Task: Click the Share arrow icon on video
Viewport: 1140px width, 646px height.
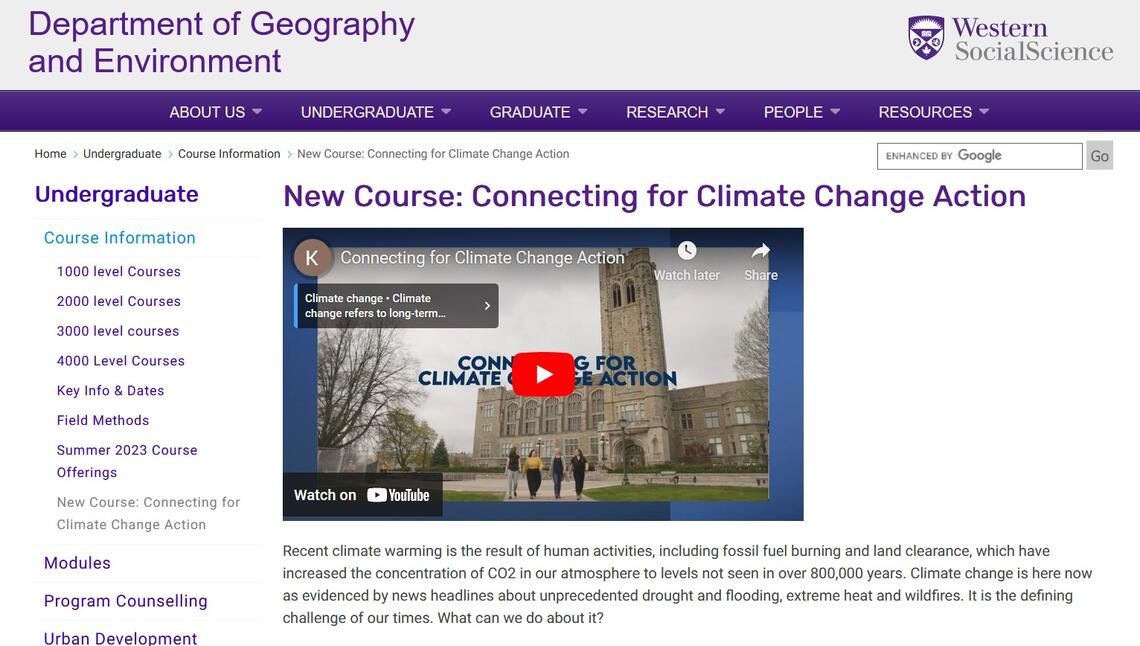Action: tap(760, 251)
